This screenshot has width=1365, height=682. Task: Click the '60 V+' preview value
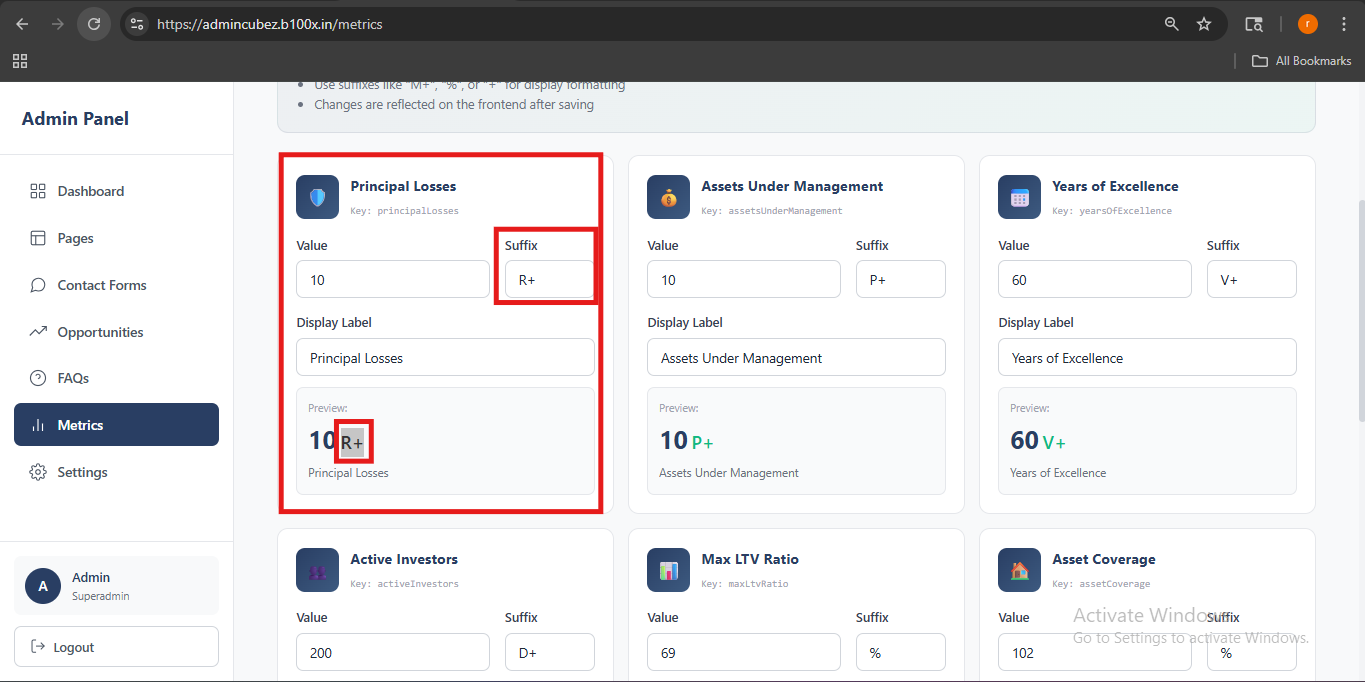(x=1038, y=441)
